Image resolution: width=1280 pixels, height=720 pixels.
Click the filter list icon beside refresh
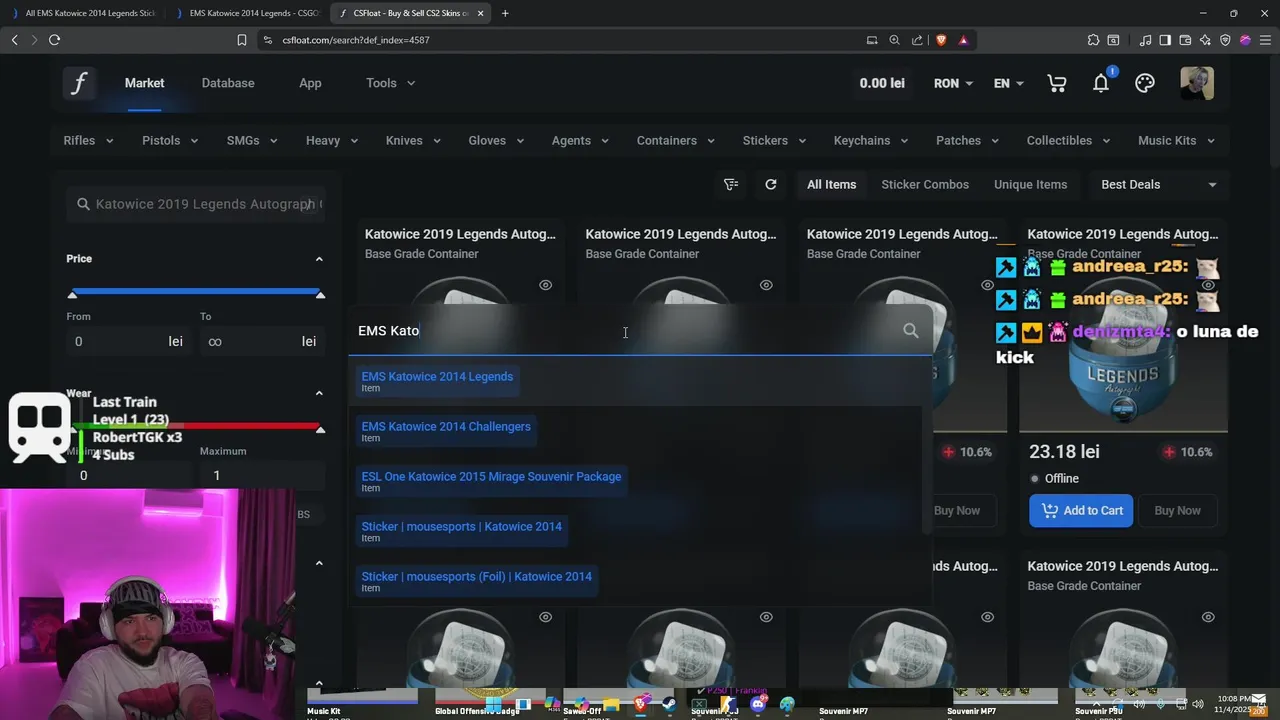731,184
